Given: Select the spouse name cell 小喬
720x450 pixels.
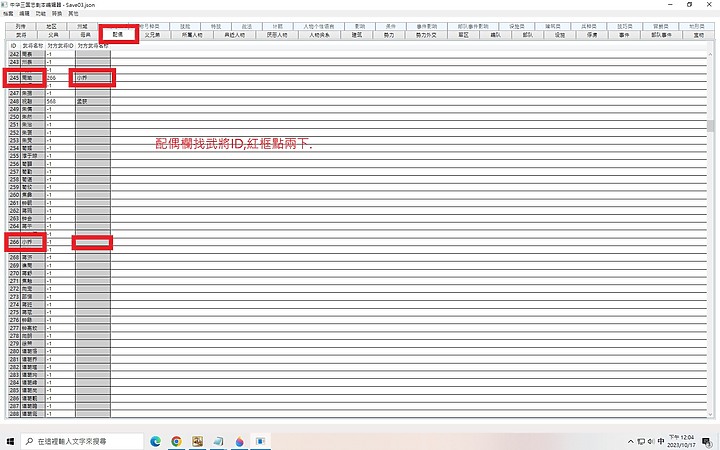Looking at the screenshot, I should pos(93,78).
